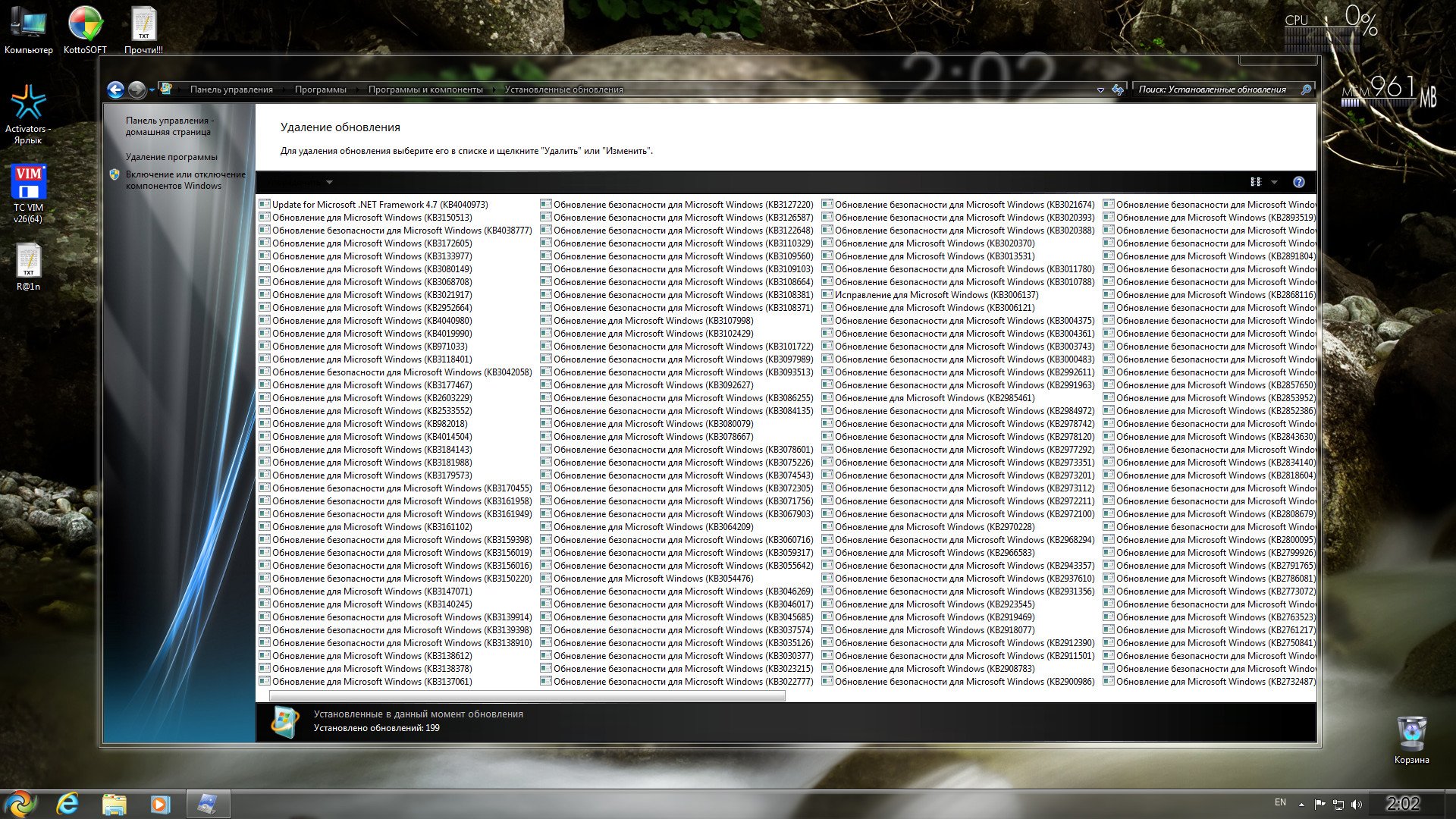Launch Windows Media Player from the taskbar
Screen dimensions: 1456x819
point(160,804)
